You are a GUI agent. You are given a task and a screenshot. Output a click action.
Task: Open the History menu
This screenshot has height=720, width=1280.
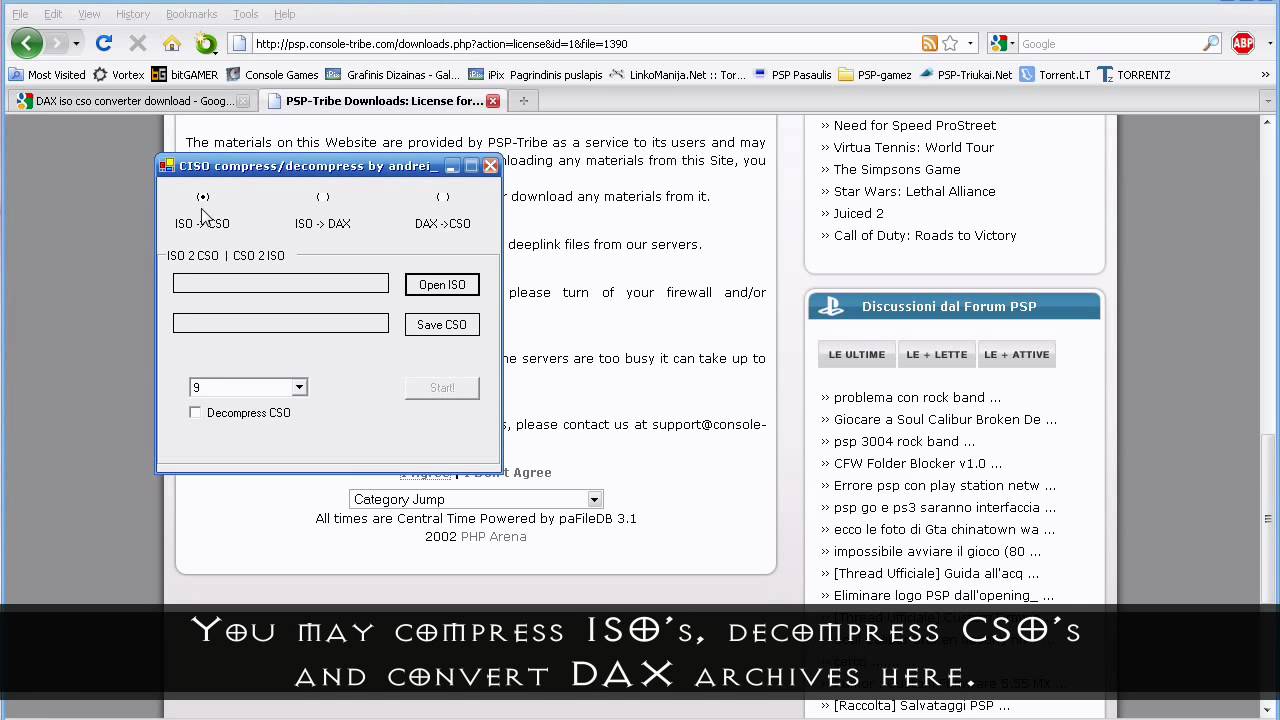[x=133, y=14]
